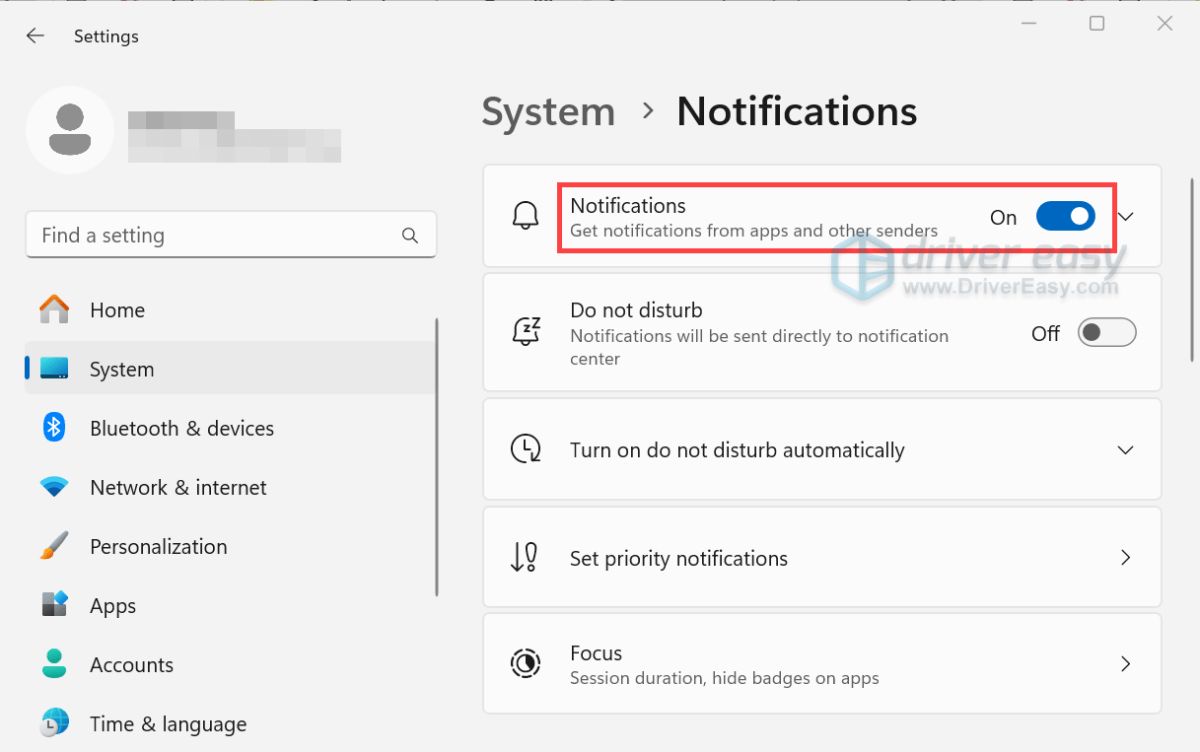
Task: Switch to the Apps section
Action: click(x=112, y=605)
